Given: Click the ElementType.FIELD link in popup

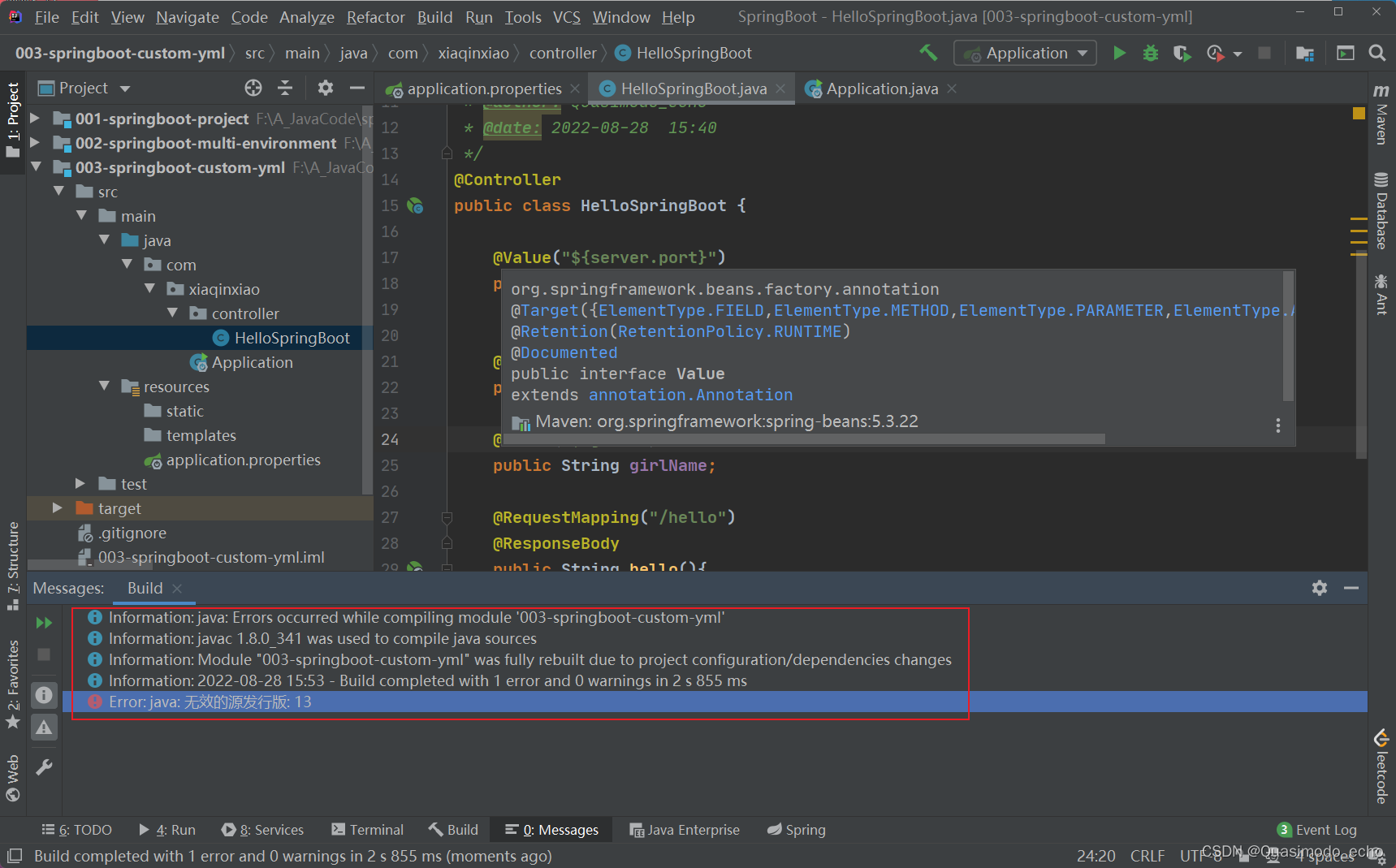Looking at the screenshot, I should pyautogui.click(x=681, y=310).
